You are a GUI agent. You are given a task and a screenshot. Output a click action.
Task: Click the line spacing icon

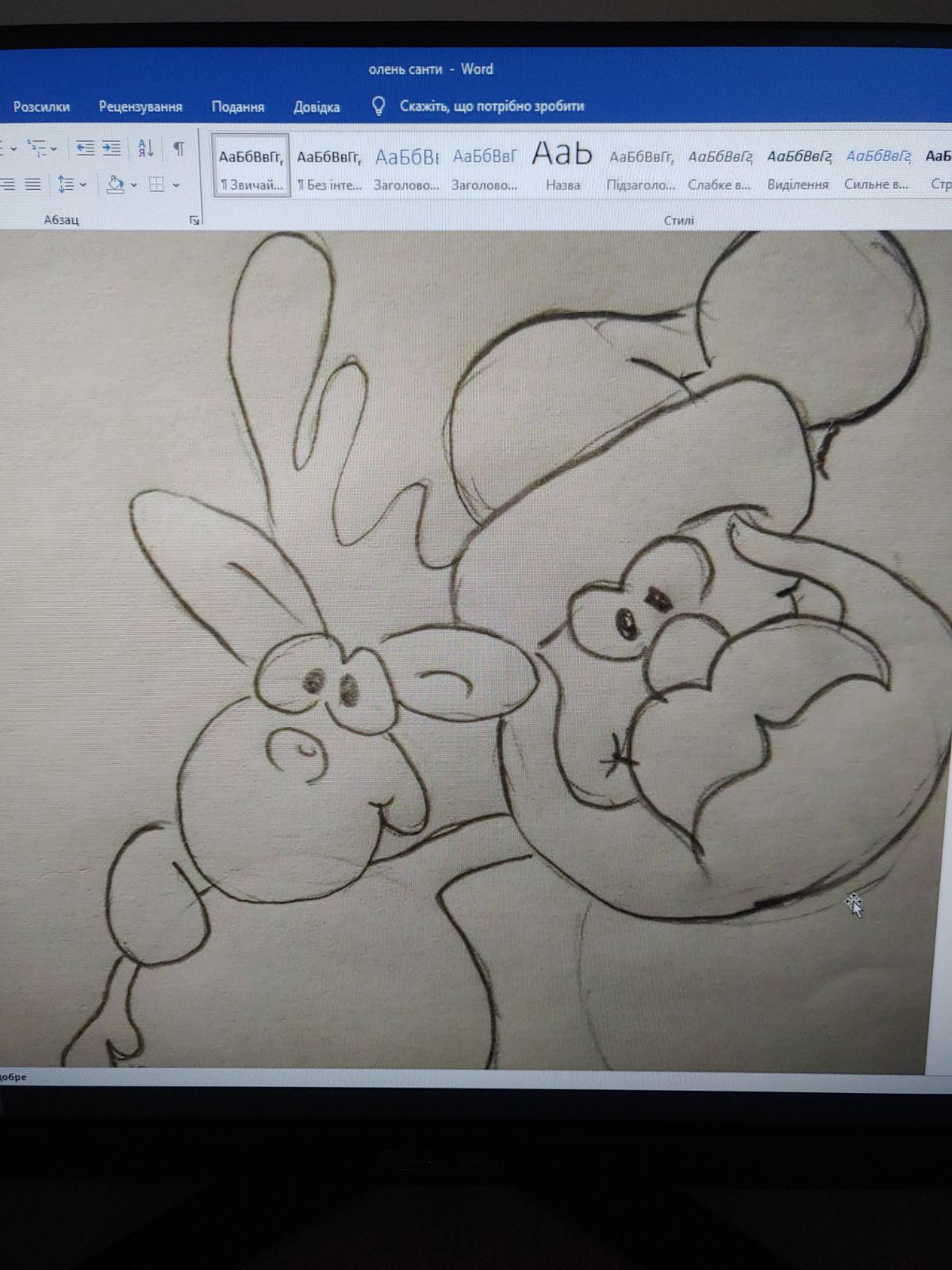coord(65,185)
